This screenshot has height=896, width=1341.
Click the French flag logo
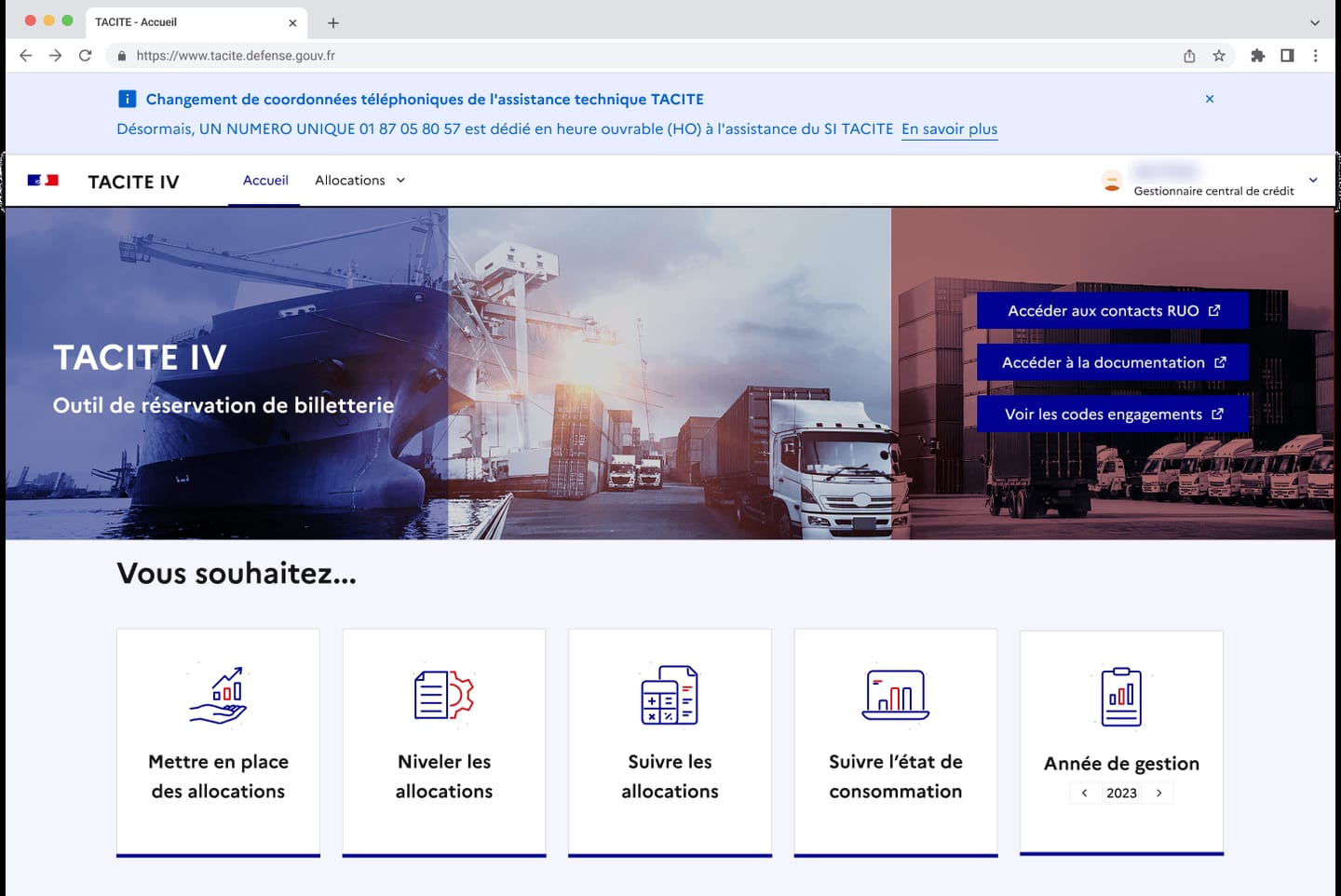pos(43,180)
